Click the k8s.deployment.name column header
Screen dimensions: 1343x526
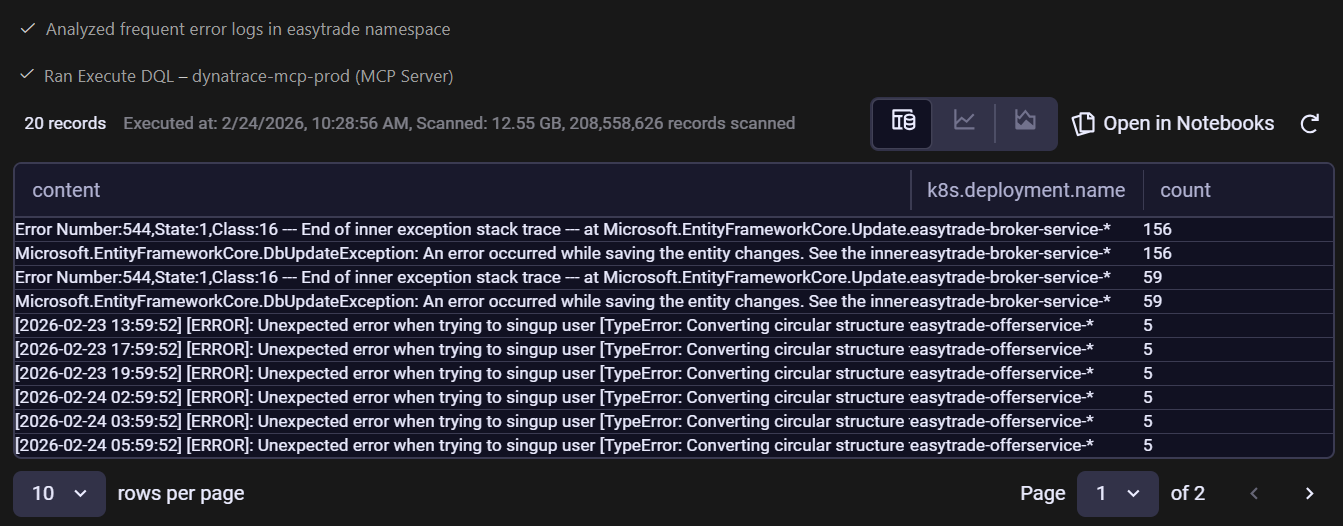tap(1026, 190)
